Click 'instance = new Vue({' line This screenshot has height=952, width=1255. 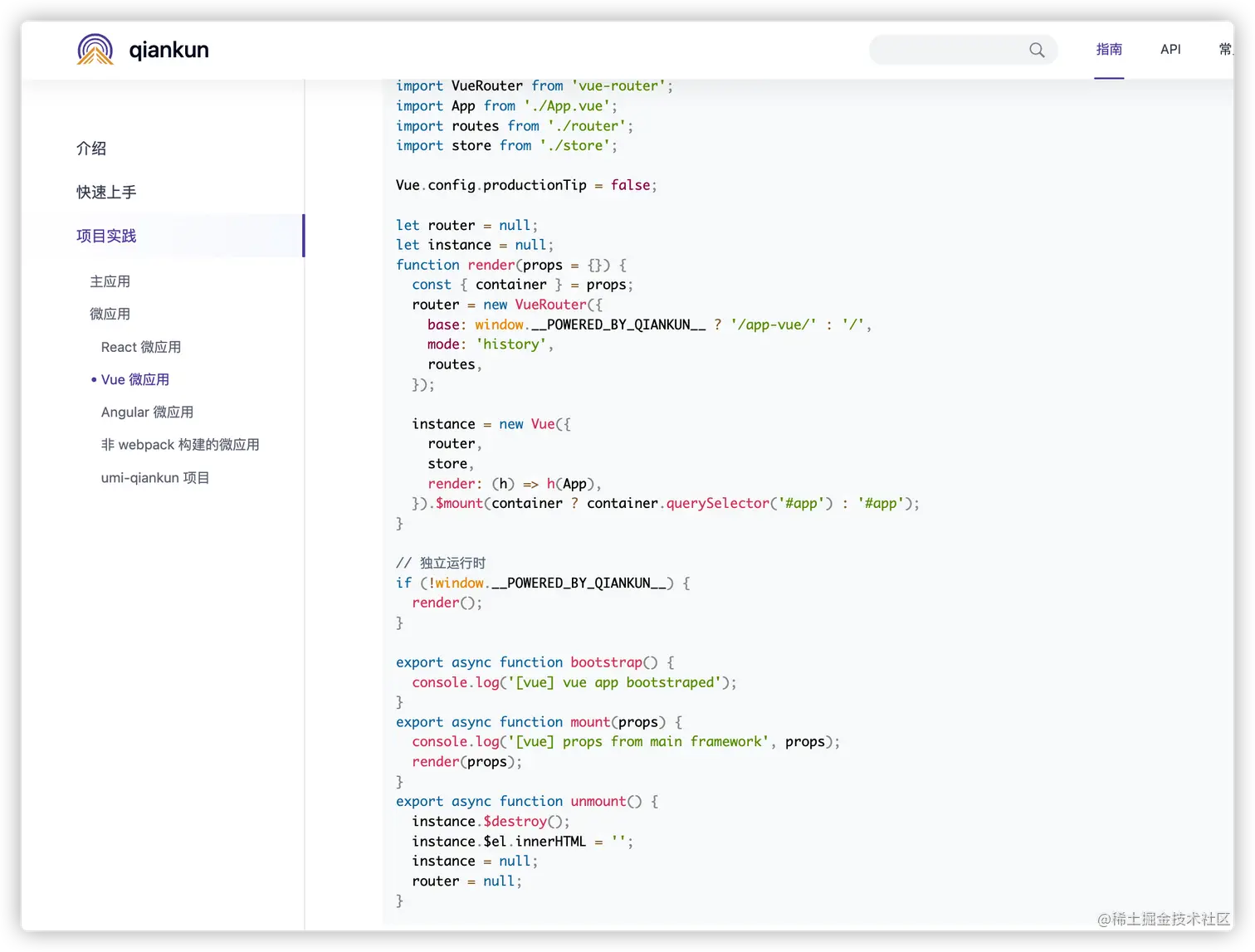[491, 424]
